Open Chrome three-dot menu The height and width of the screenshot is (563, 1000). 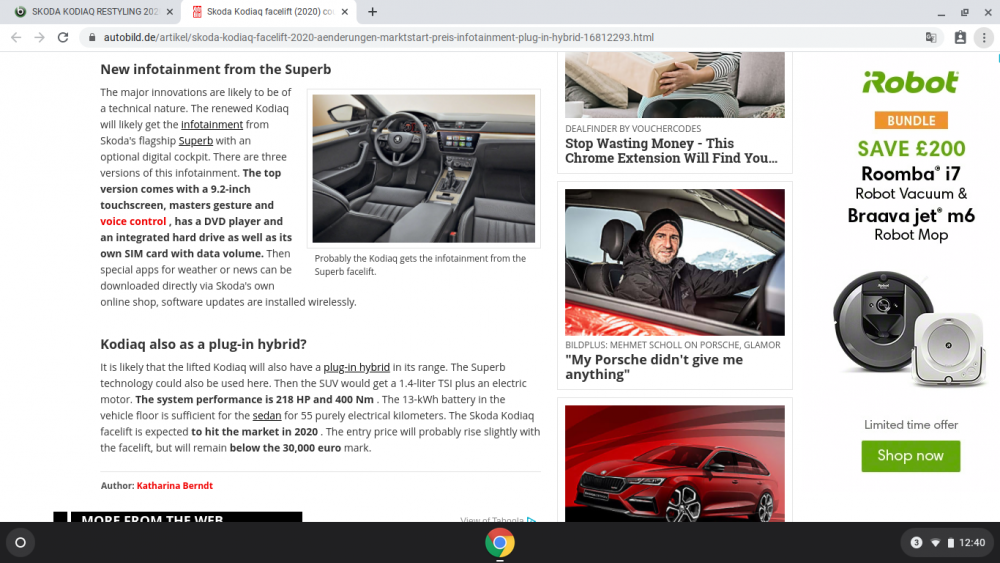[984, 38]
